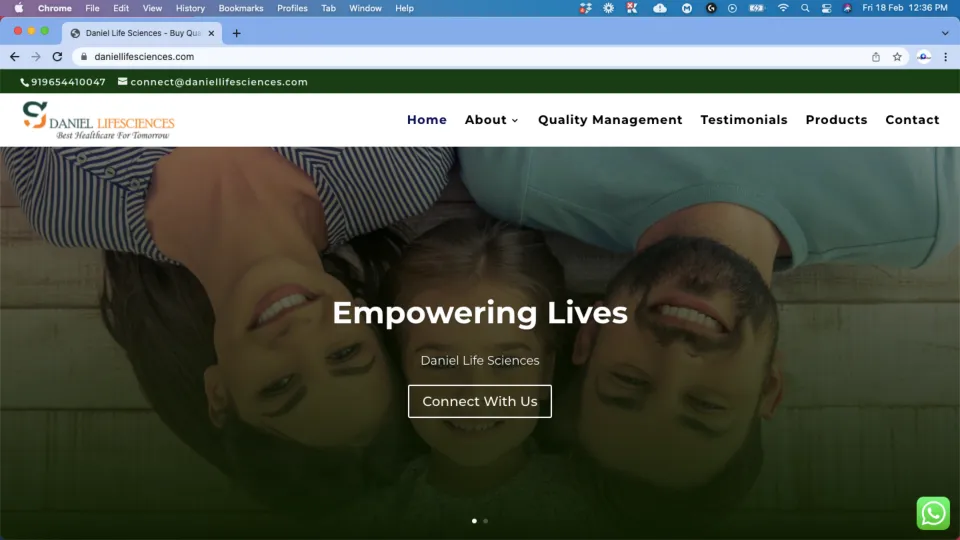
Task: Go to the Home page link
Action: (427, 120)
